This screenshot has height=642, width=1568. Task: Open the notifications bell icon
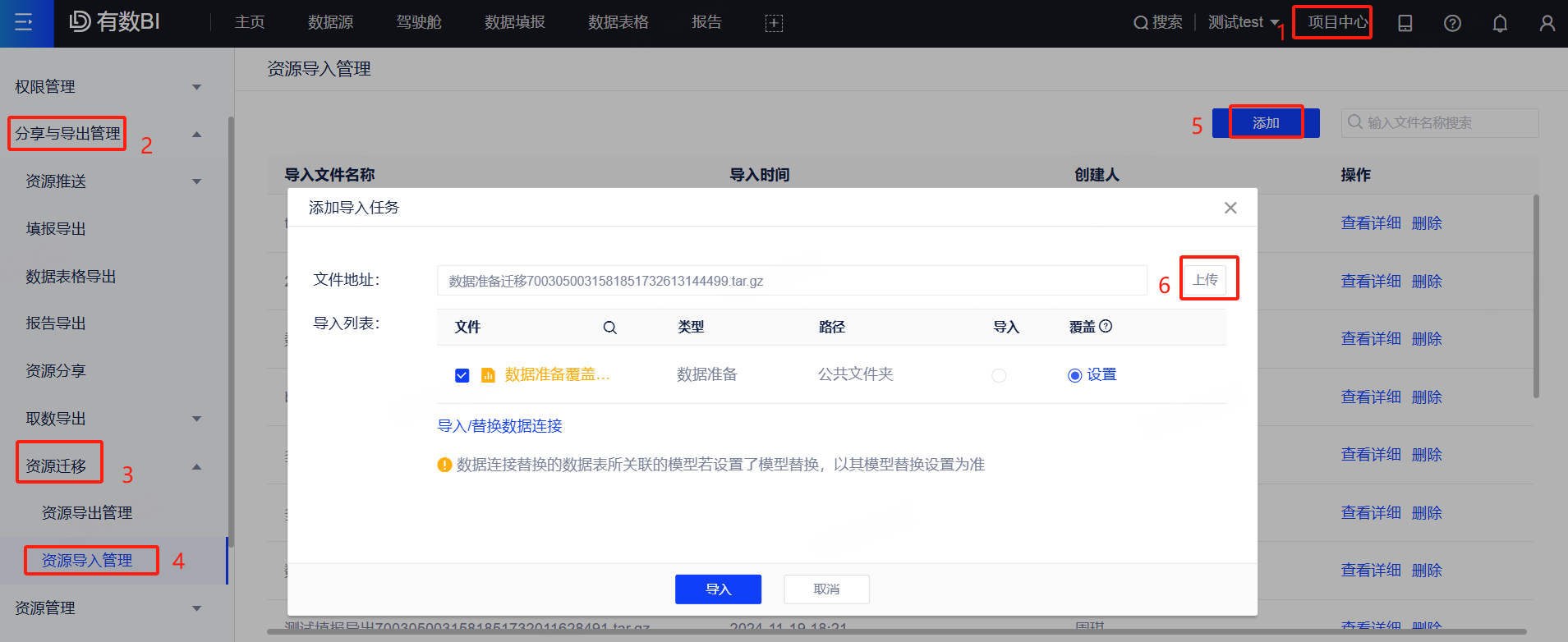tap(1500, 23)
